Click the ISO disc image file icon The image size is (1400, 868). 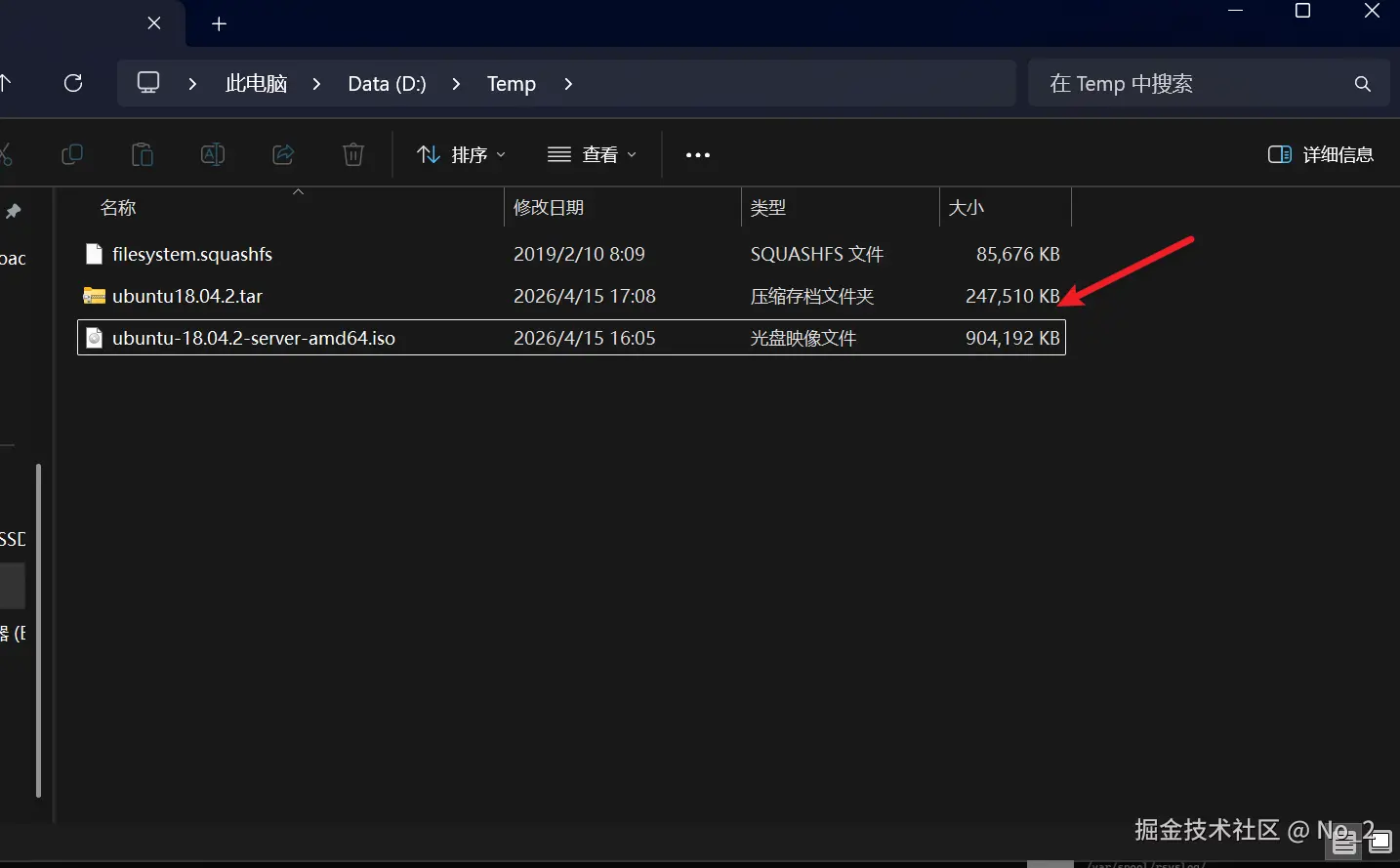(x=94, y=338)
